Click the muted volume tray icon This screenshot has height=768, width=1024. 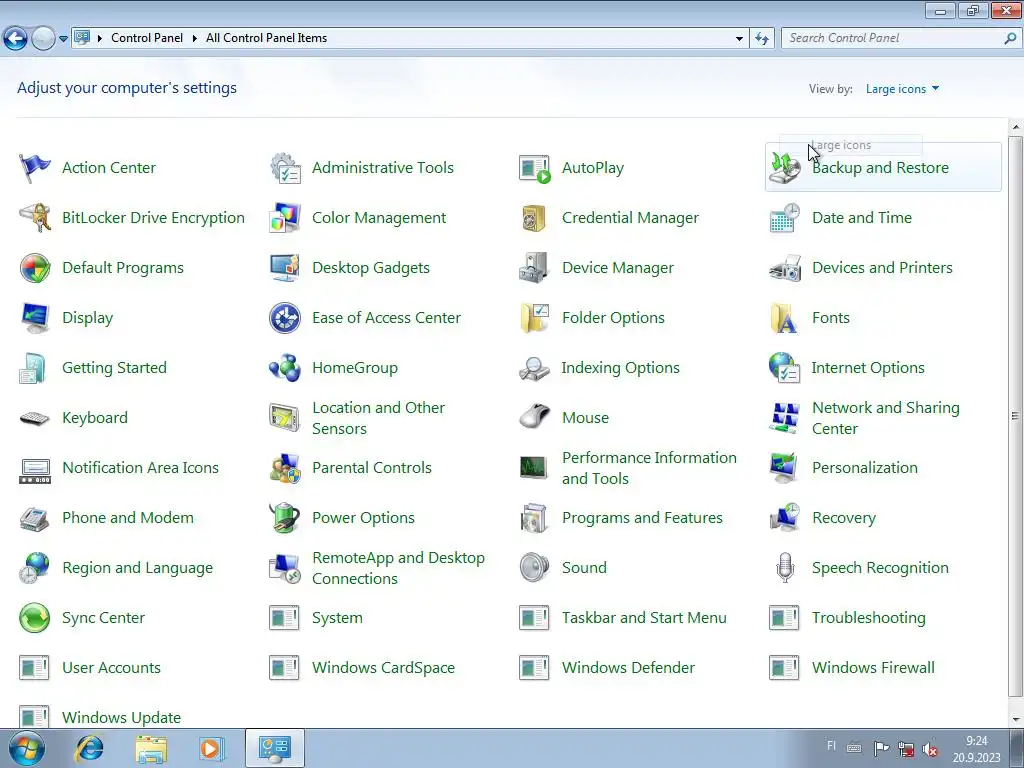[930, 749]
